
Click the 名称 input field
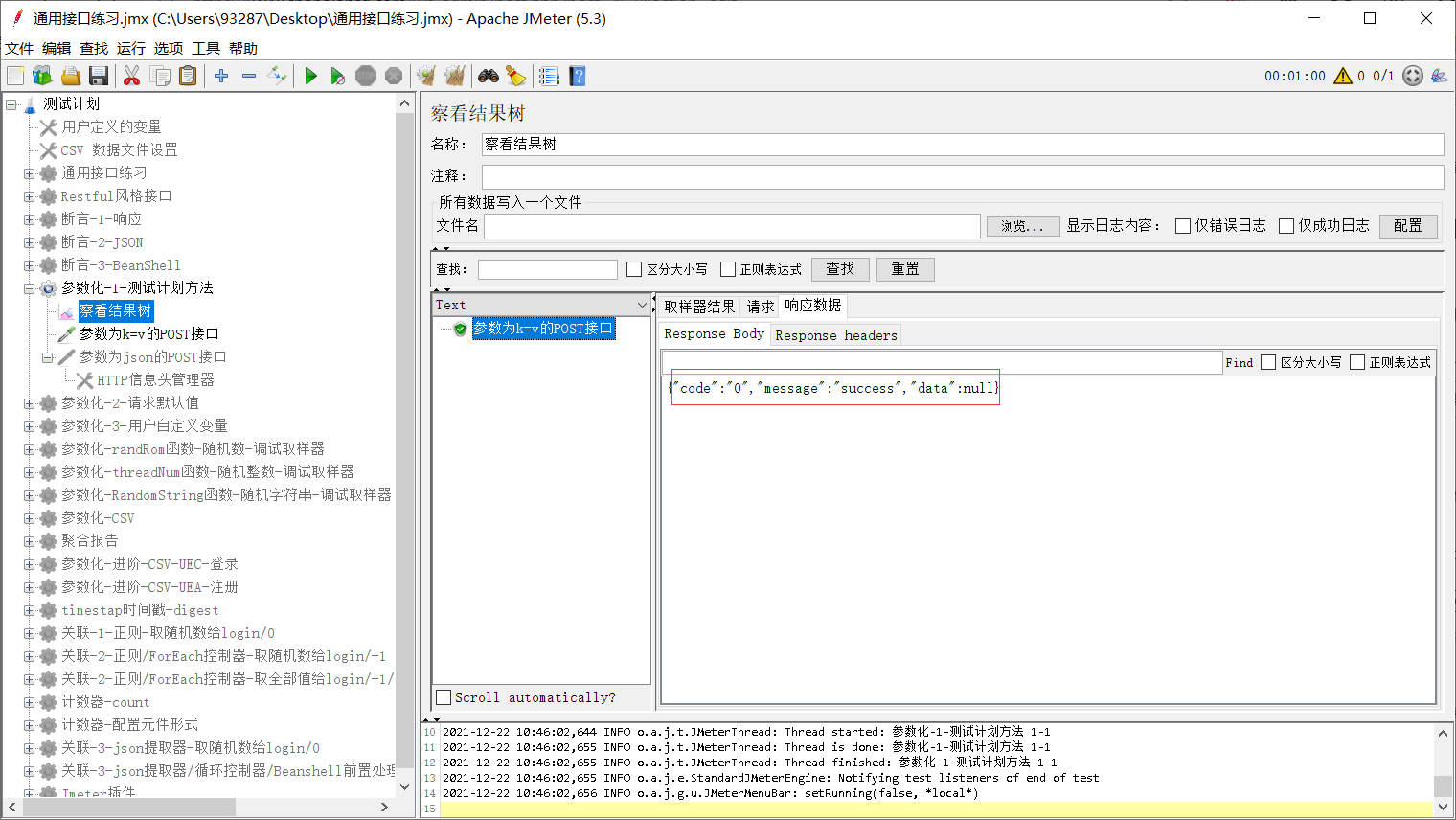tap(963, 144)
